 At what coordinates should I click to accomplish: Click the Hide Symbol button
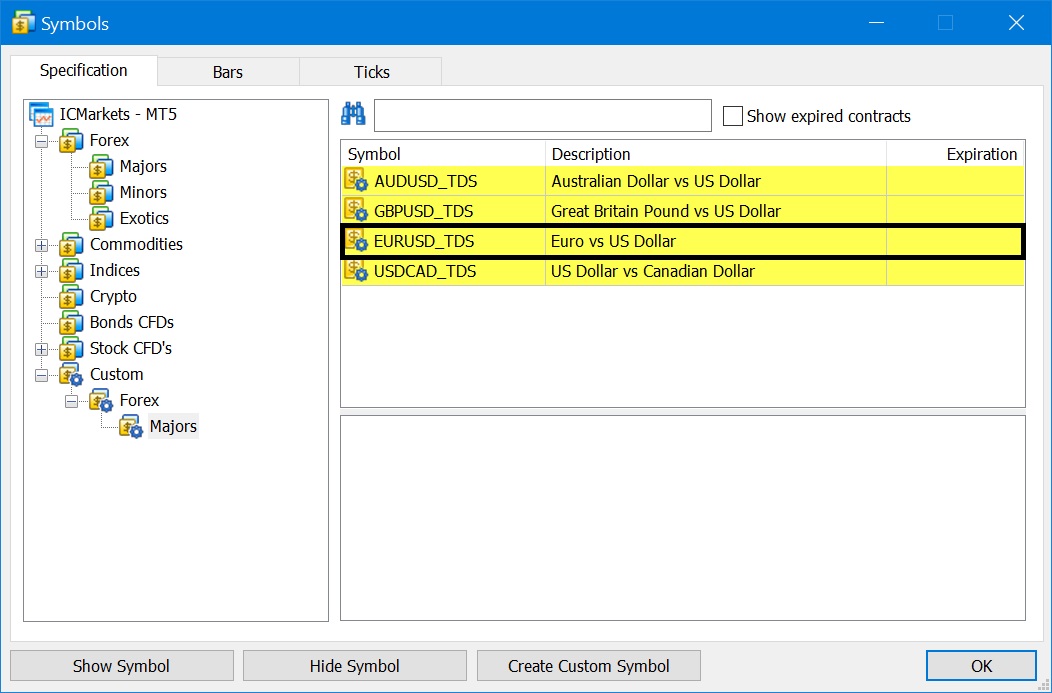point(354,665)
